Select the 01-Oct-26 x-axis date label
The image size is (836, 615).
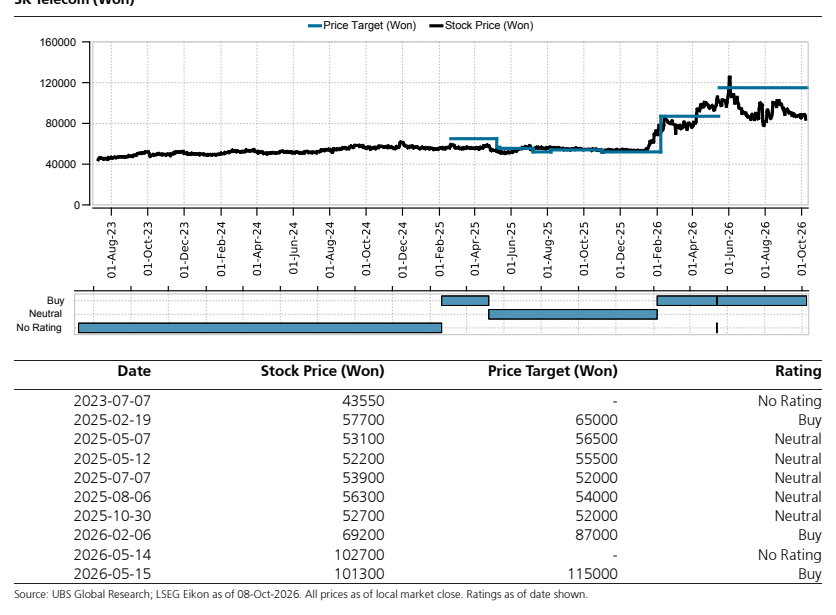pyautogui.click(x=802, y=249)
